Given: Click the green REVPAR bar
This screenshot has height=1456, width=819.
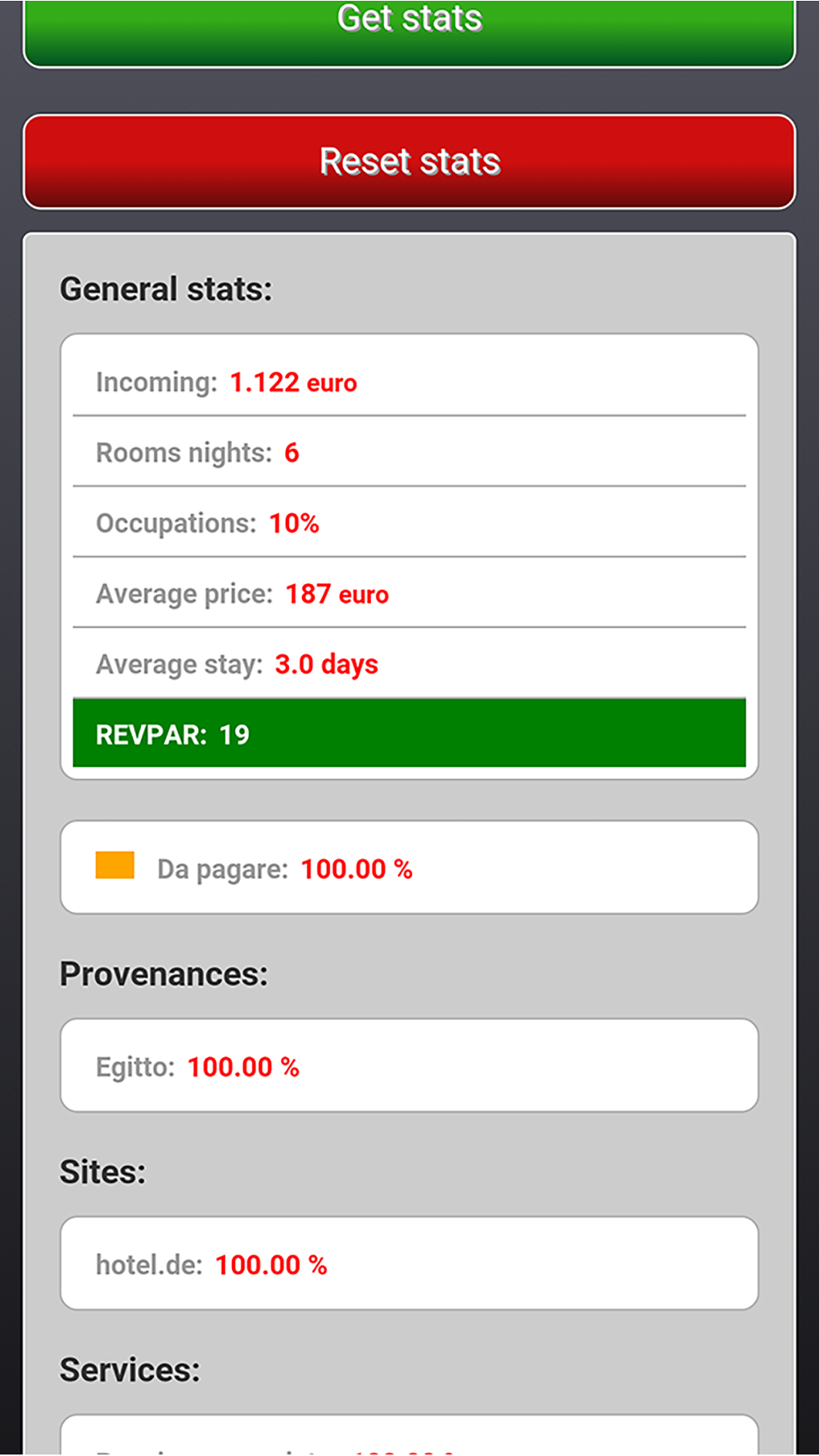Looking at the screenshot, I should point(409,733).
